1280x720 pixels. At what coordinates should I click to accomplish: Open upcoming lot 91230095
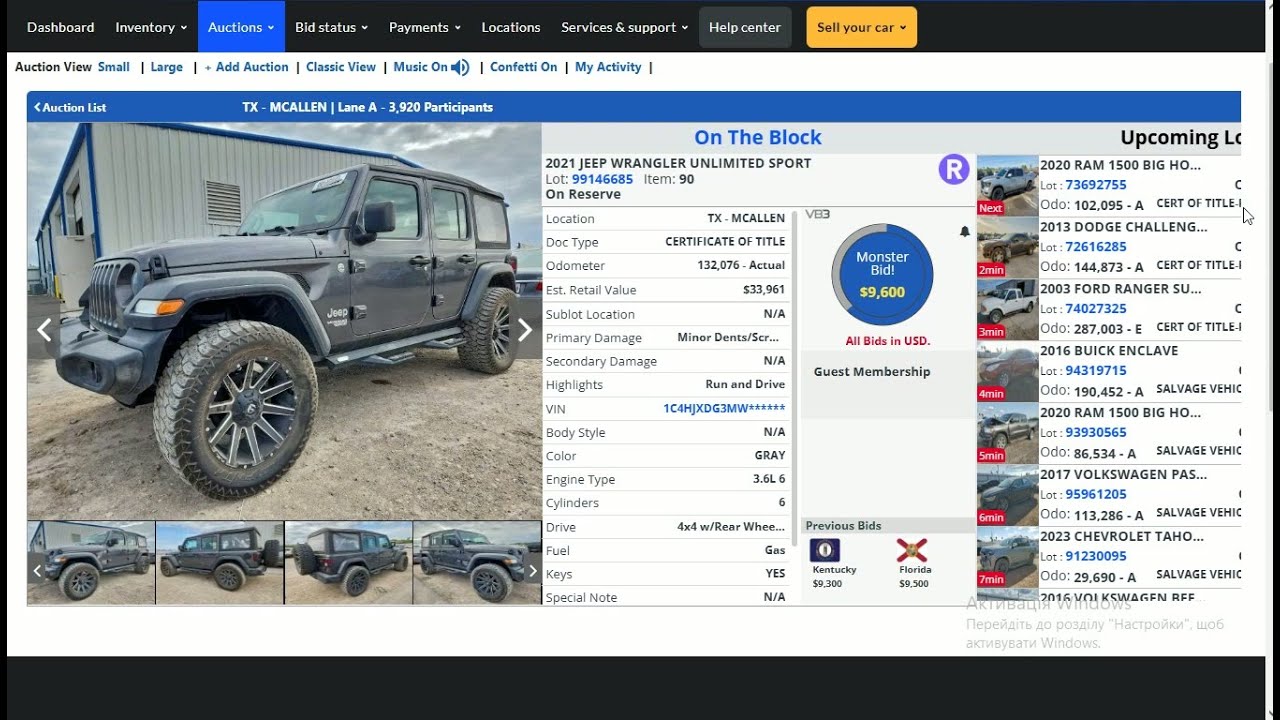tap(1096, 556)
